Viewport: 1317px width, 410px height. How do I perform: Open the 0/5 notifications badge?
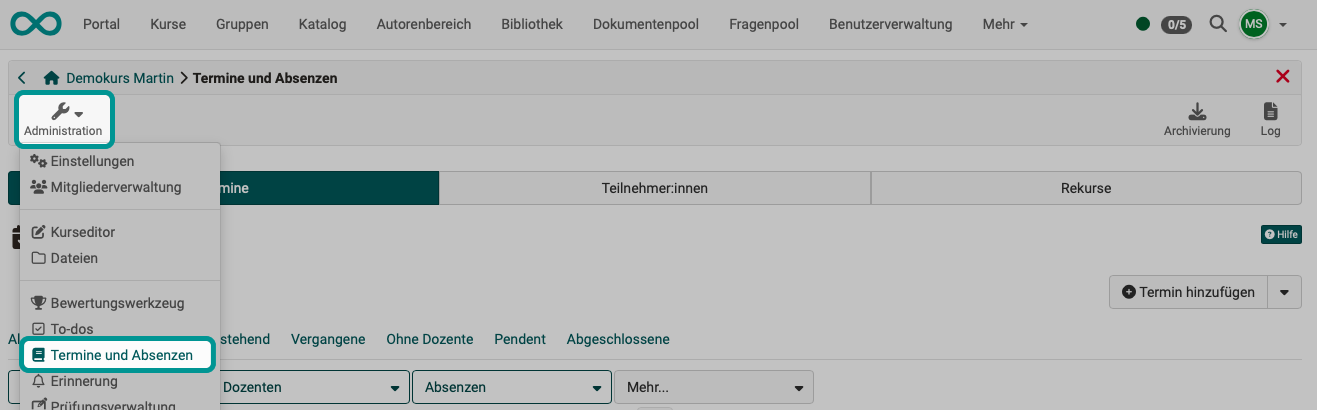tap(1176, 24)
